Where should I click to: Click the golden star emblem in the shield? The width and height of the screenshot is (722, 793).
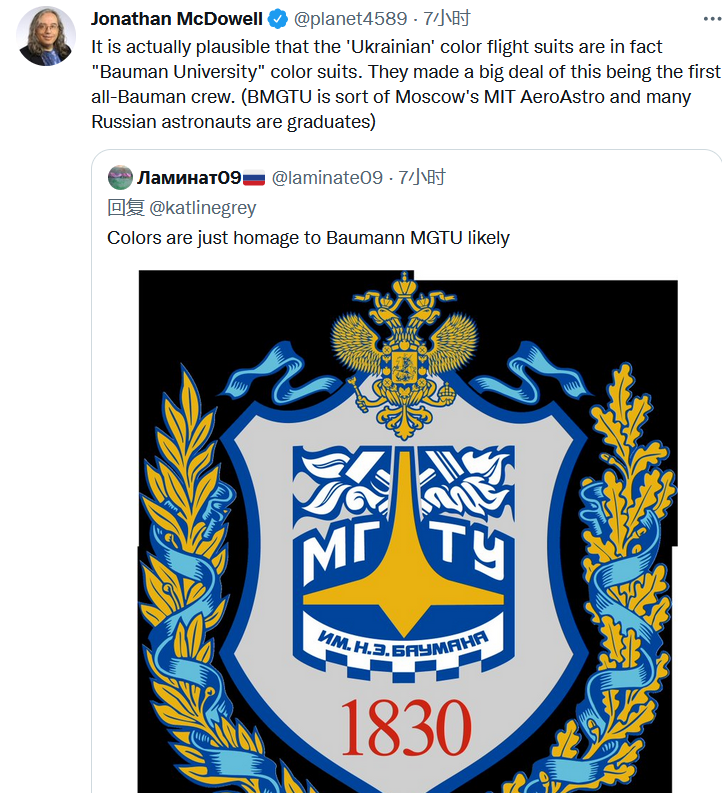pyautogui.click(x=404, y=560)
